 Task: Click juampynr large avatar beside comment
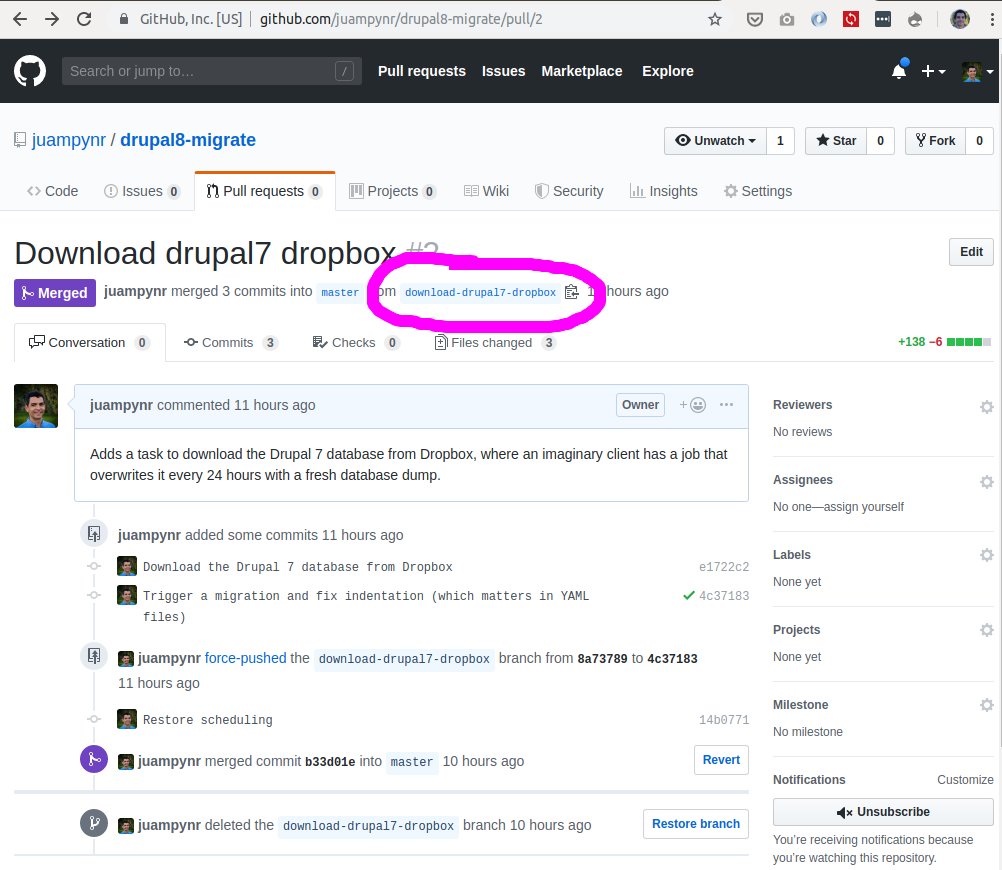tap(36, 406)
